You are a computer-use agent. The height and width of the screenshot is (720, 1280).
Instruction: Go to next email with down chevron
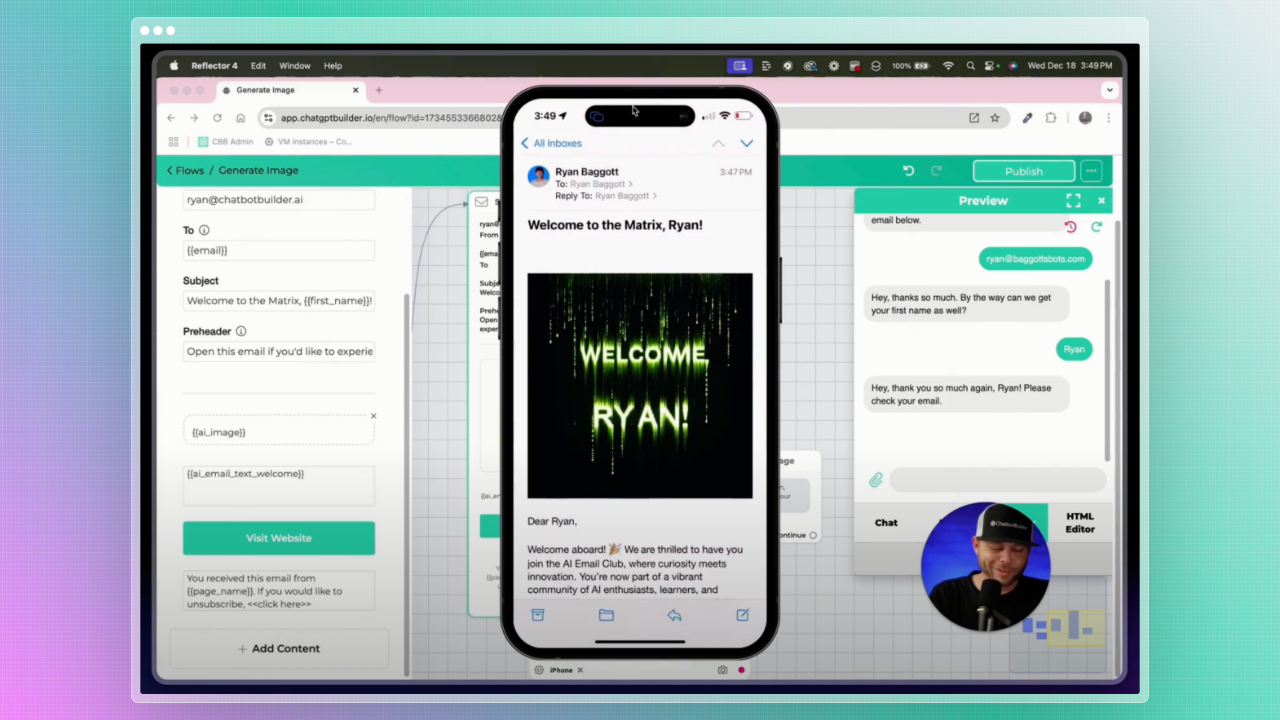[x=746, y=143]
